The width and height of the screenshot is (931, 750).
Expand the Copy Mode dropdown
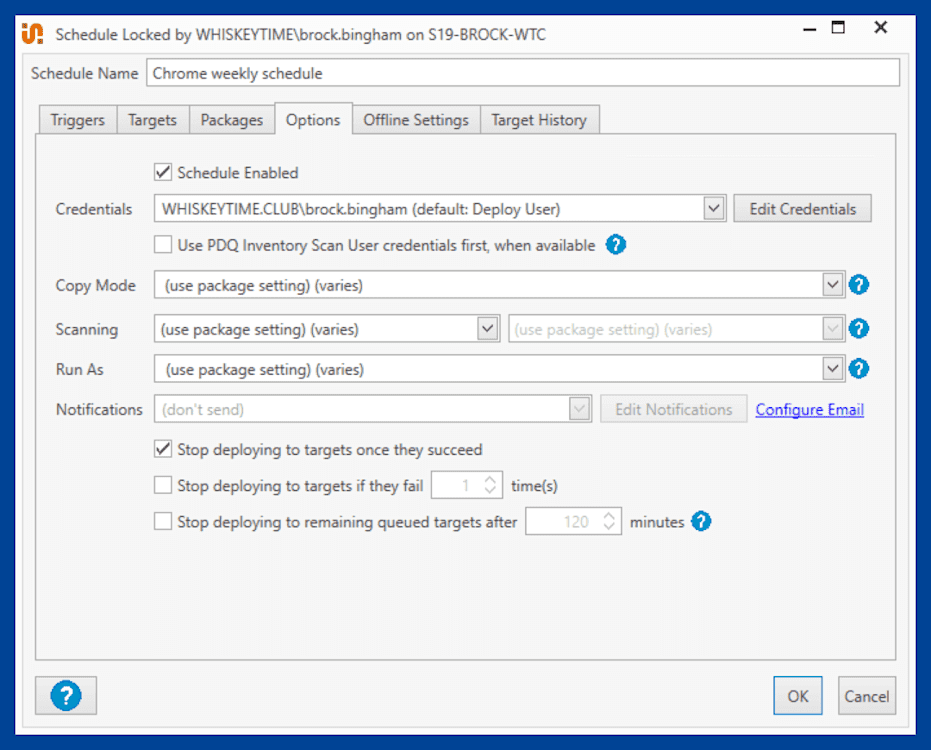pos(832,284)
